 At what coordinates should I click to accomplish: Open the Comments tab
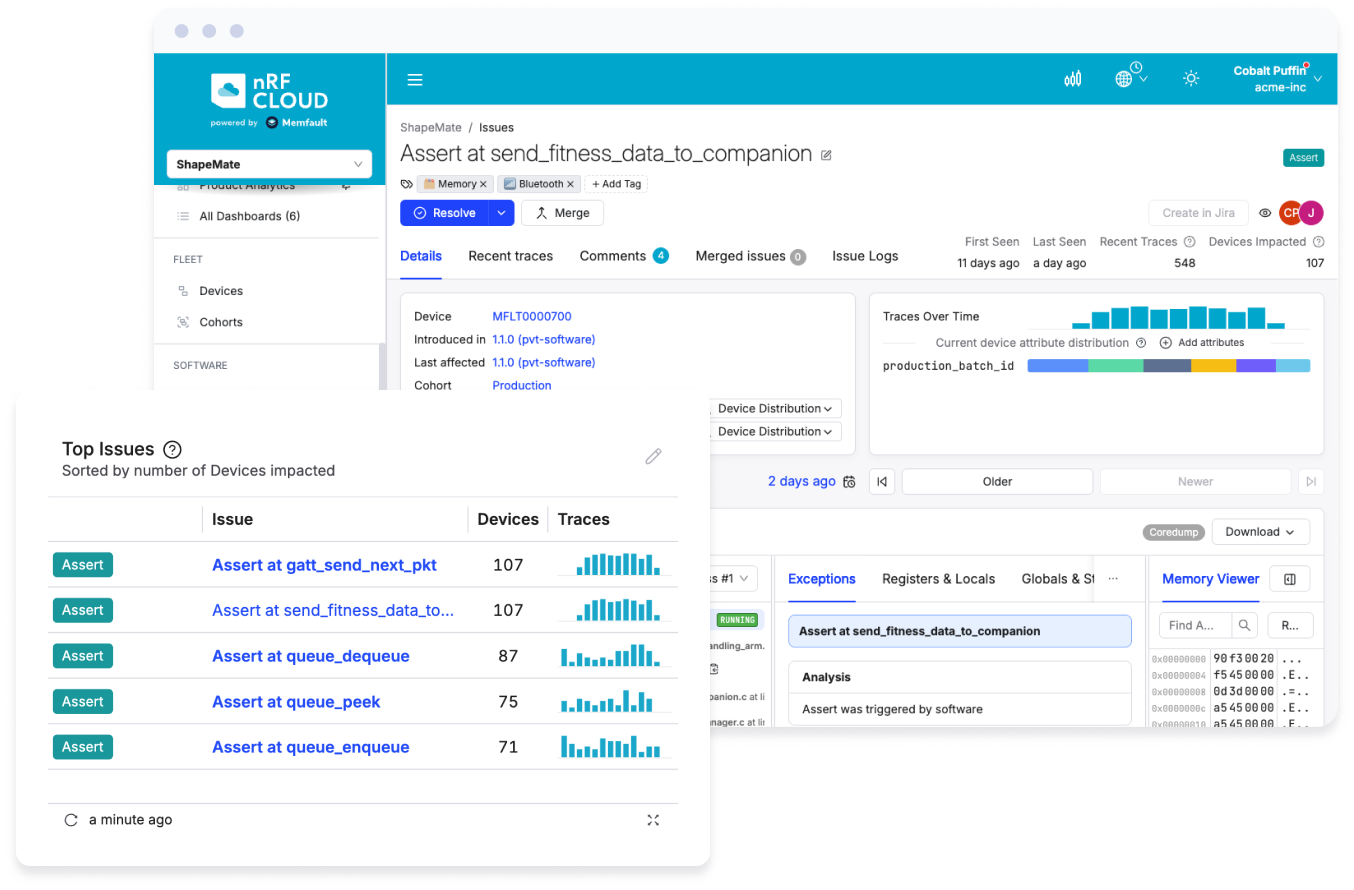point(613,256)
